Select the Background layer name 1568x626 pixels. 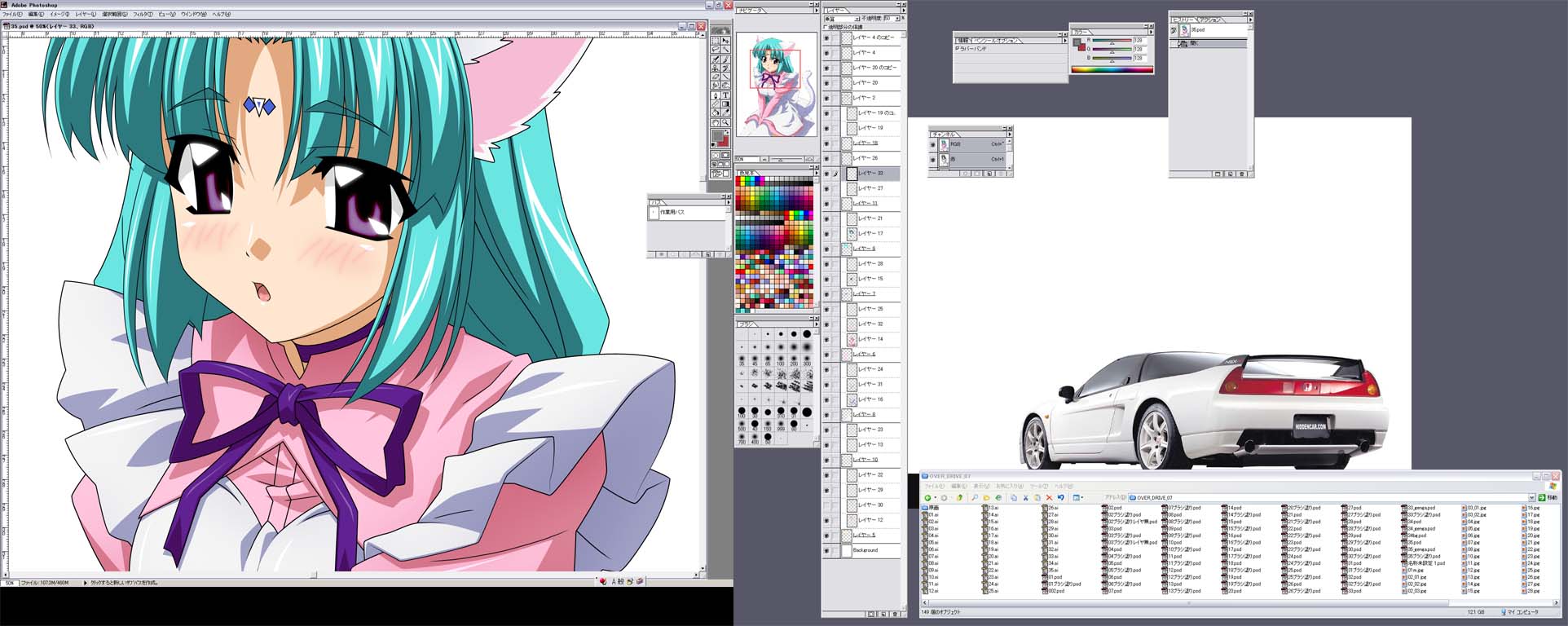pyautogui.click(x=865, y=550)
